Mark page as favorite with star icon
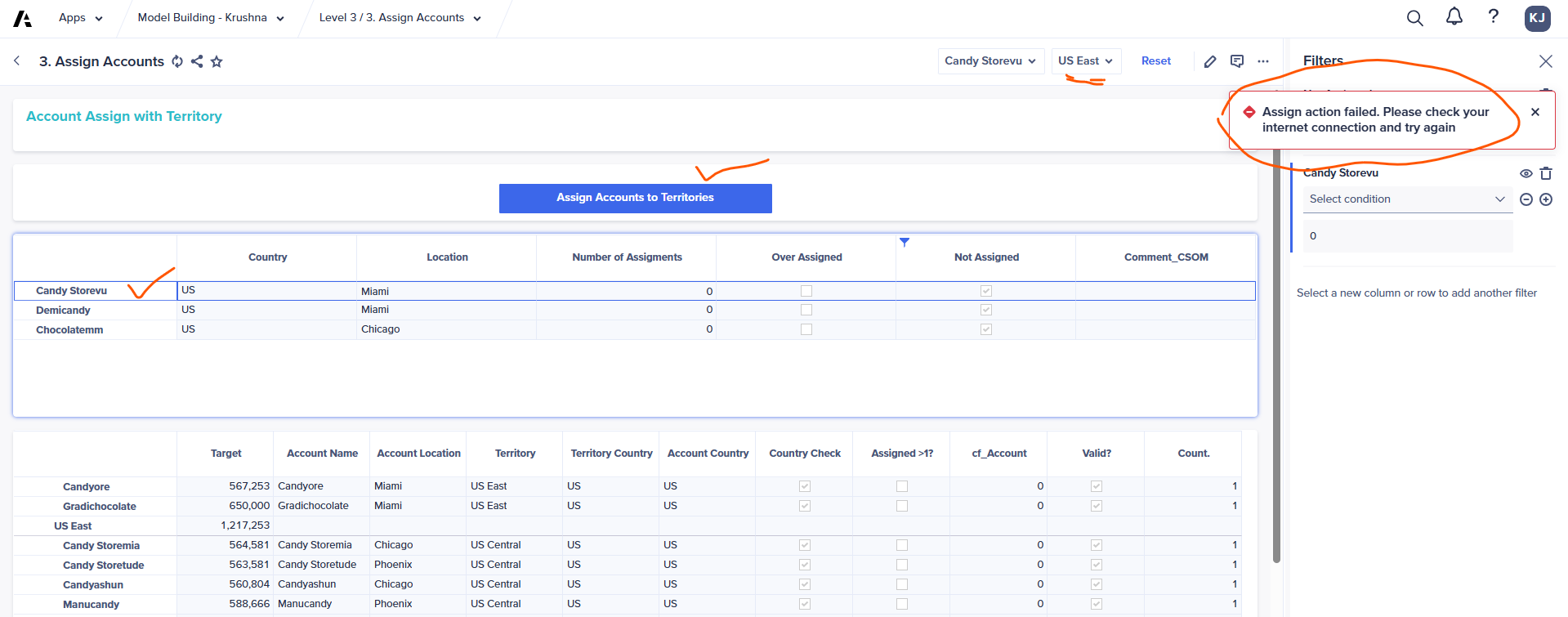This screenshot has height=617, width=1568. click(217, 61)
